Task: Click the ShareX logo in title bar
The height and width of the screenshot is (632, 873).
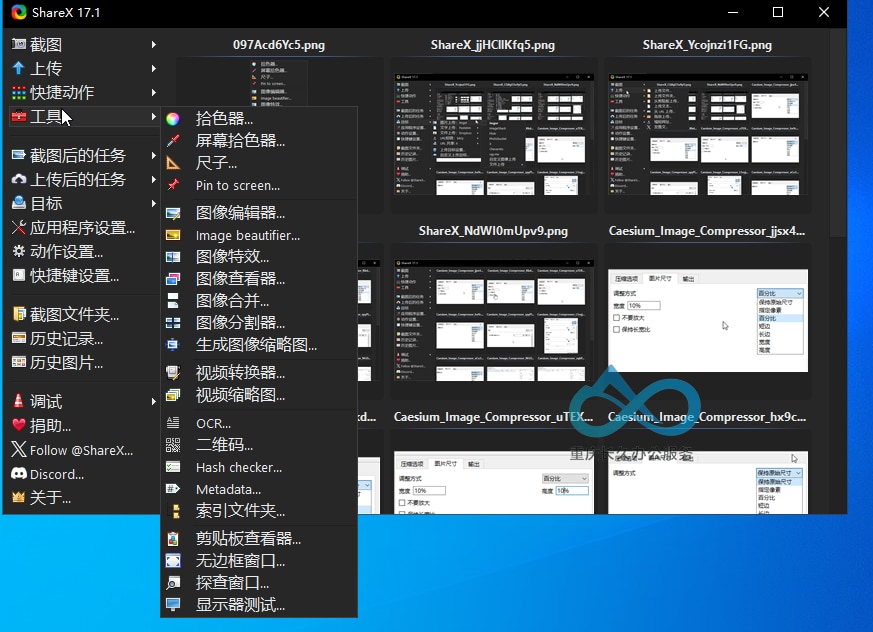Action: tap(19, 12)
